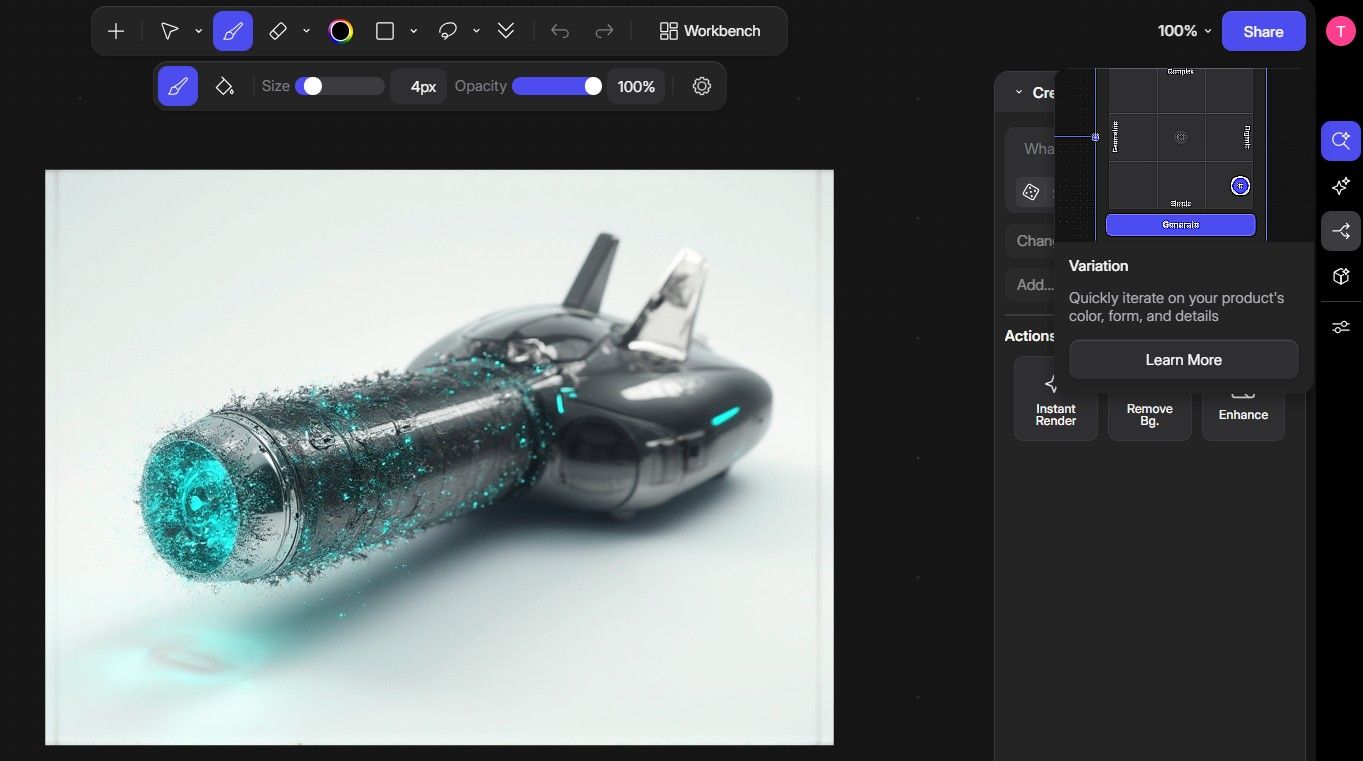Click the Enhance action
The image size is (1363, 761).
(1243, 414)
